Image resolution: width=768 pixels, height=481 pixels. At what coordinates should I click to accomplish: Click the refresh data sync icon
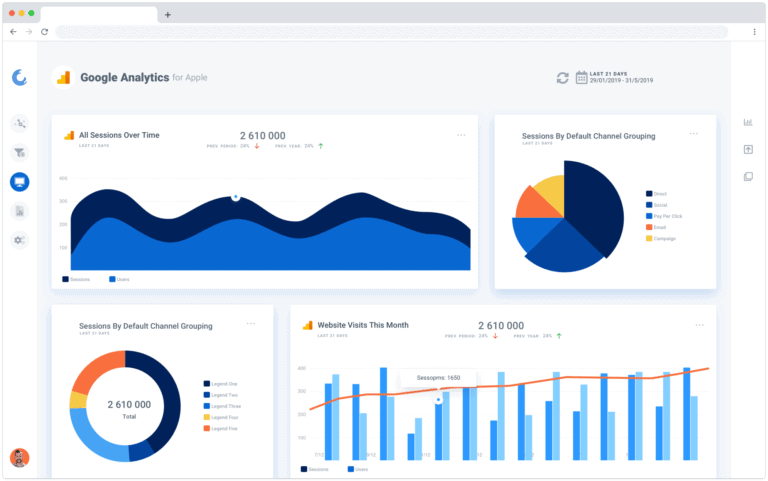click(x=563, y=78)
